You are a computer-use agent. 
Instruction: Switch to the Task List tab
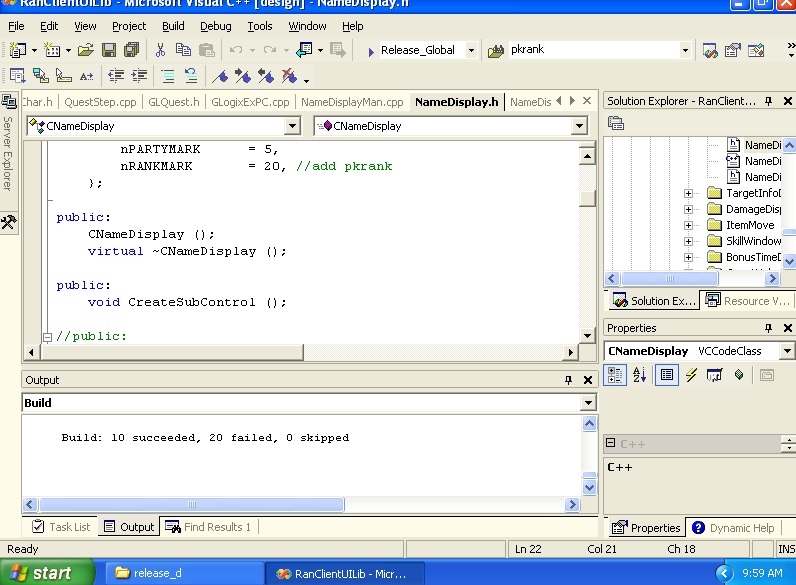61,527
